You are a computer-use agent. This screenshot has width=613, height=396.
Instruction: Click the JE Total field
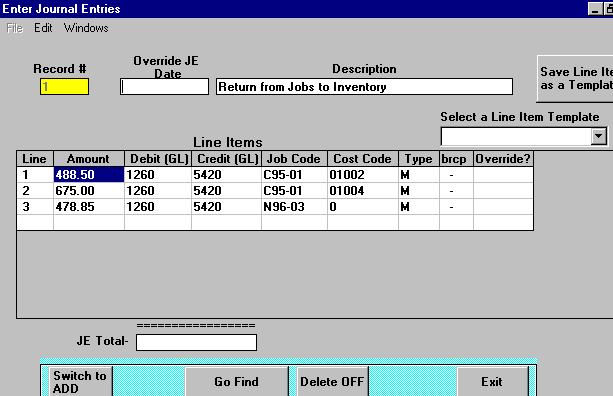click(x=196, y=342)
